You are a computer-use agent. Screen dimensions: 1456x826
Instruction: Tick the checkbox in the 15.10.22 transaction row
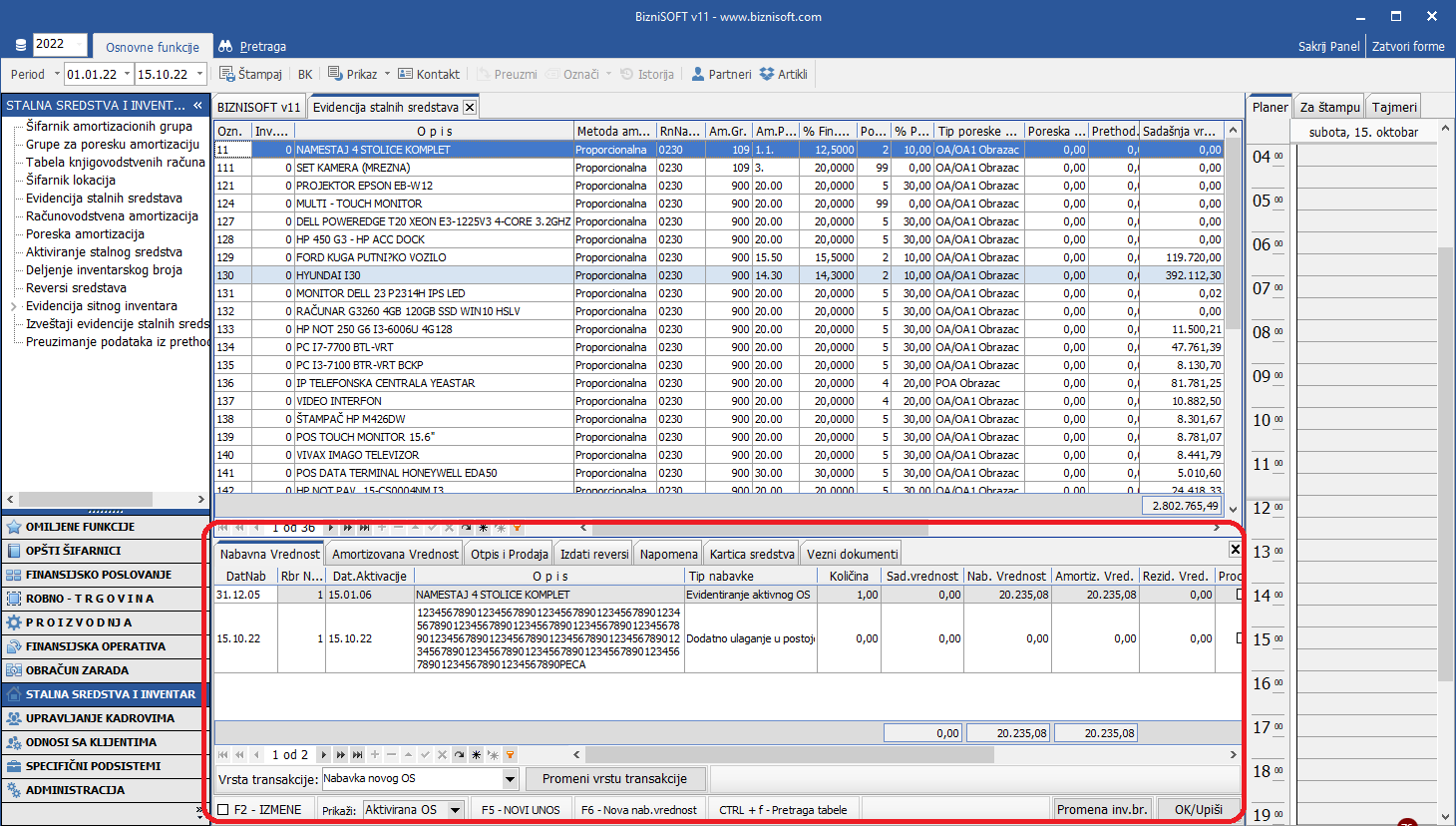point(1240,638)
